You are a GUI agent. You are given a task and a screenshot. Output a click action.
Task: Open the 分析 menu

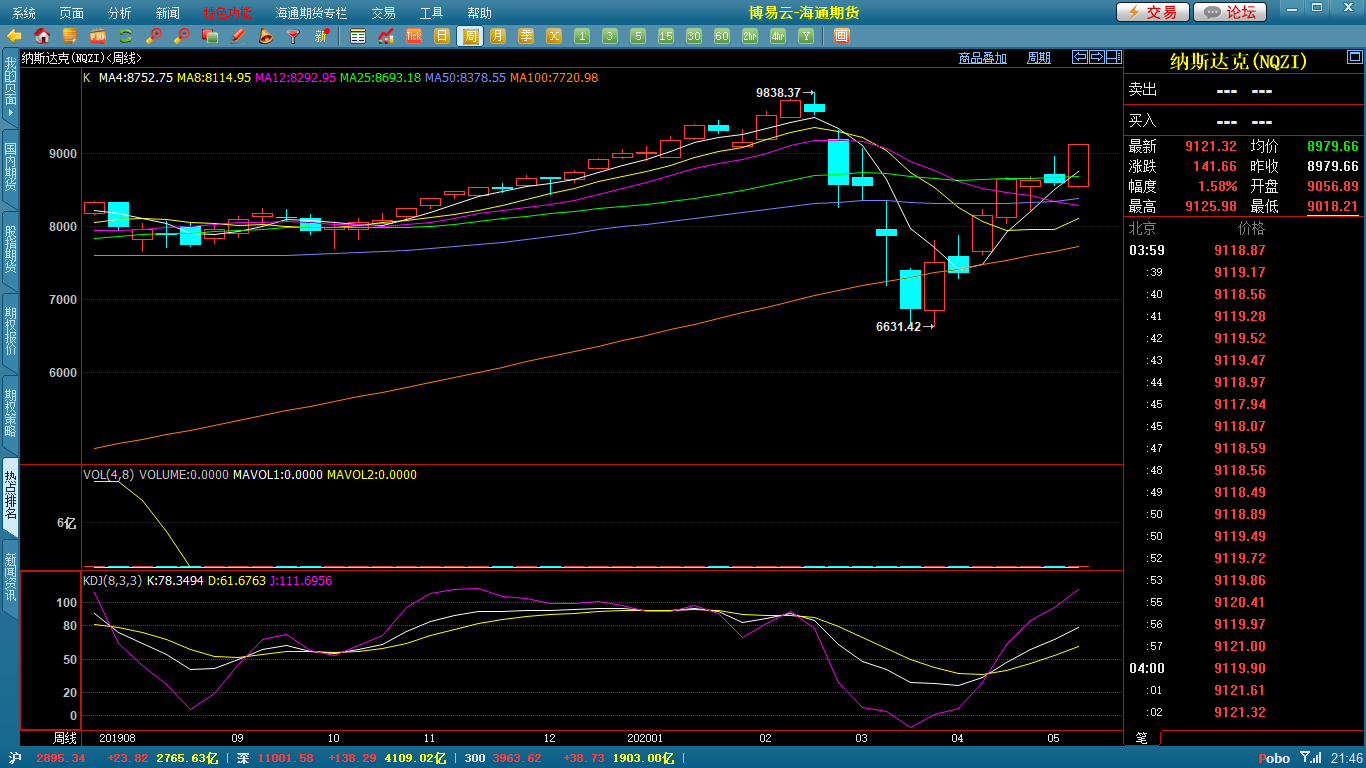(120, 13)
